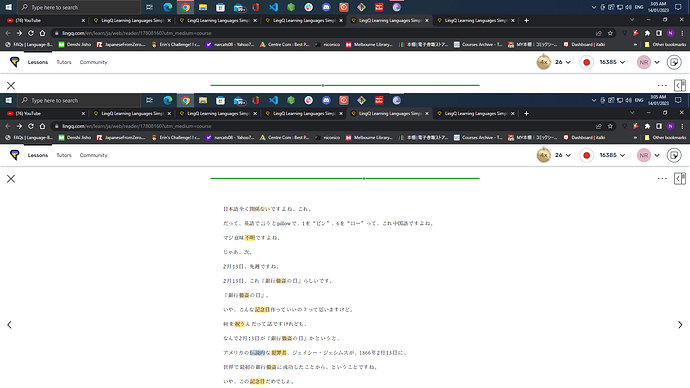The height and width of the screenshot is (388, 690).
Task: Click the gold coin icon beside 26 above the reader
Action: (x=543, y=155)
